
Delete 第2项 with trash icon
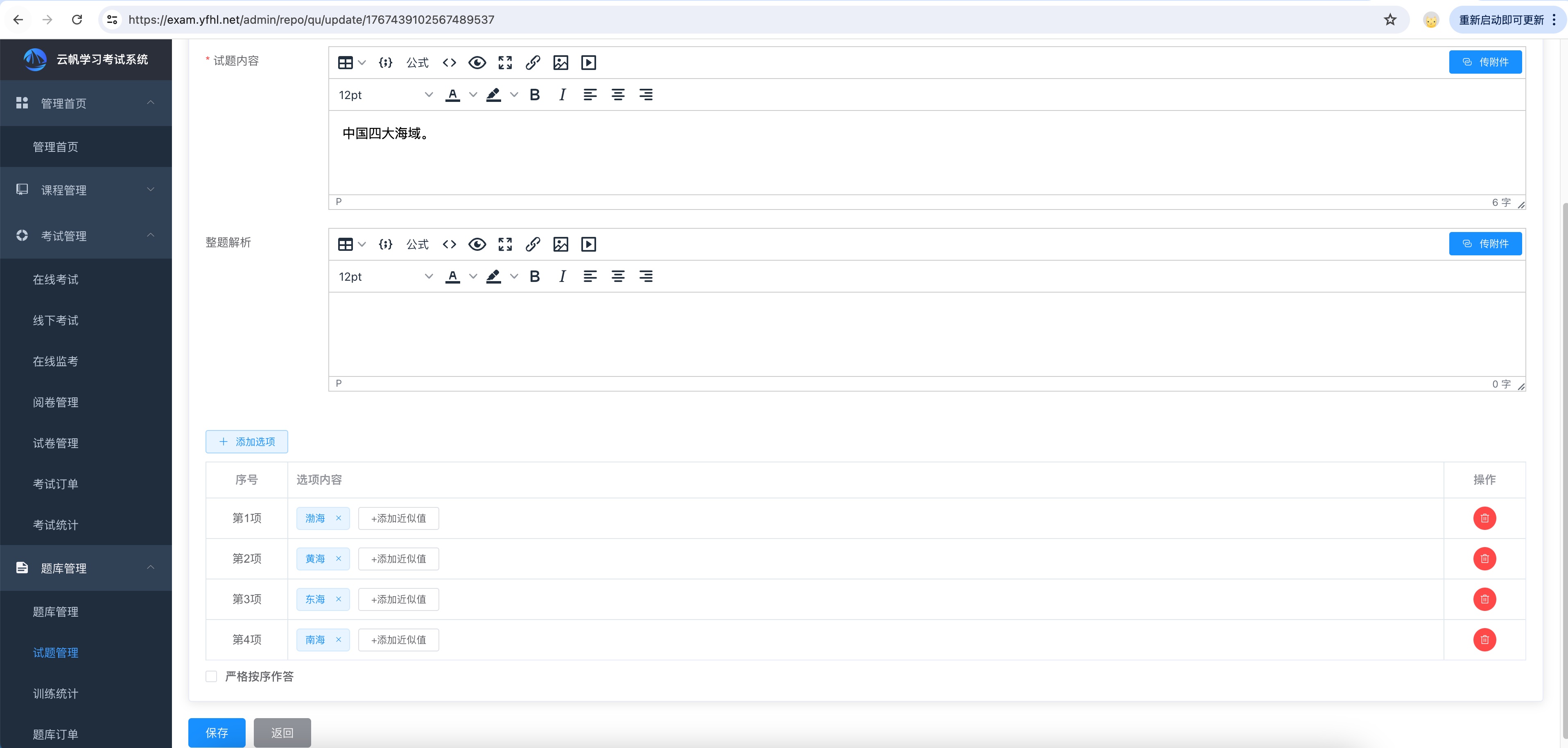click(1484, 559)
